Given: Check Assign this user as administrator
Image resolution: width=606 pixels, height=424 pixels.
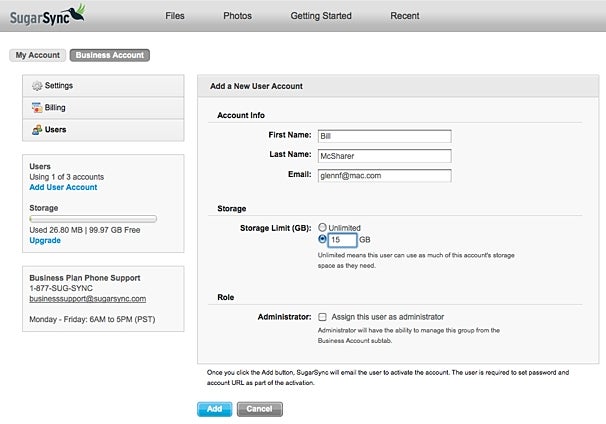Looking at the screenshot, I should (322, 317).
